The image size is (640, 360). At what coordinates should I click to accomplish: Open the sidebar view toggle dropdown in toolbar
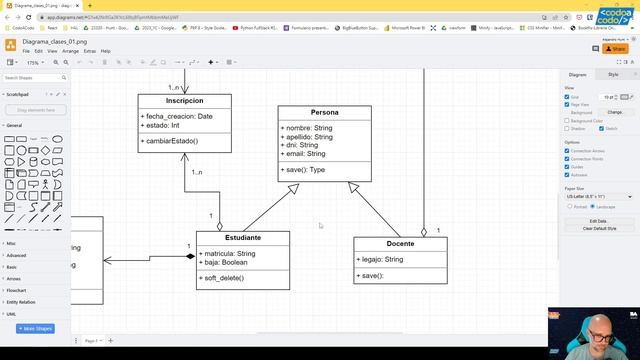tap(12, 62)
